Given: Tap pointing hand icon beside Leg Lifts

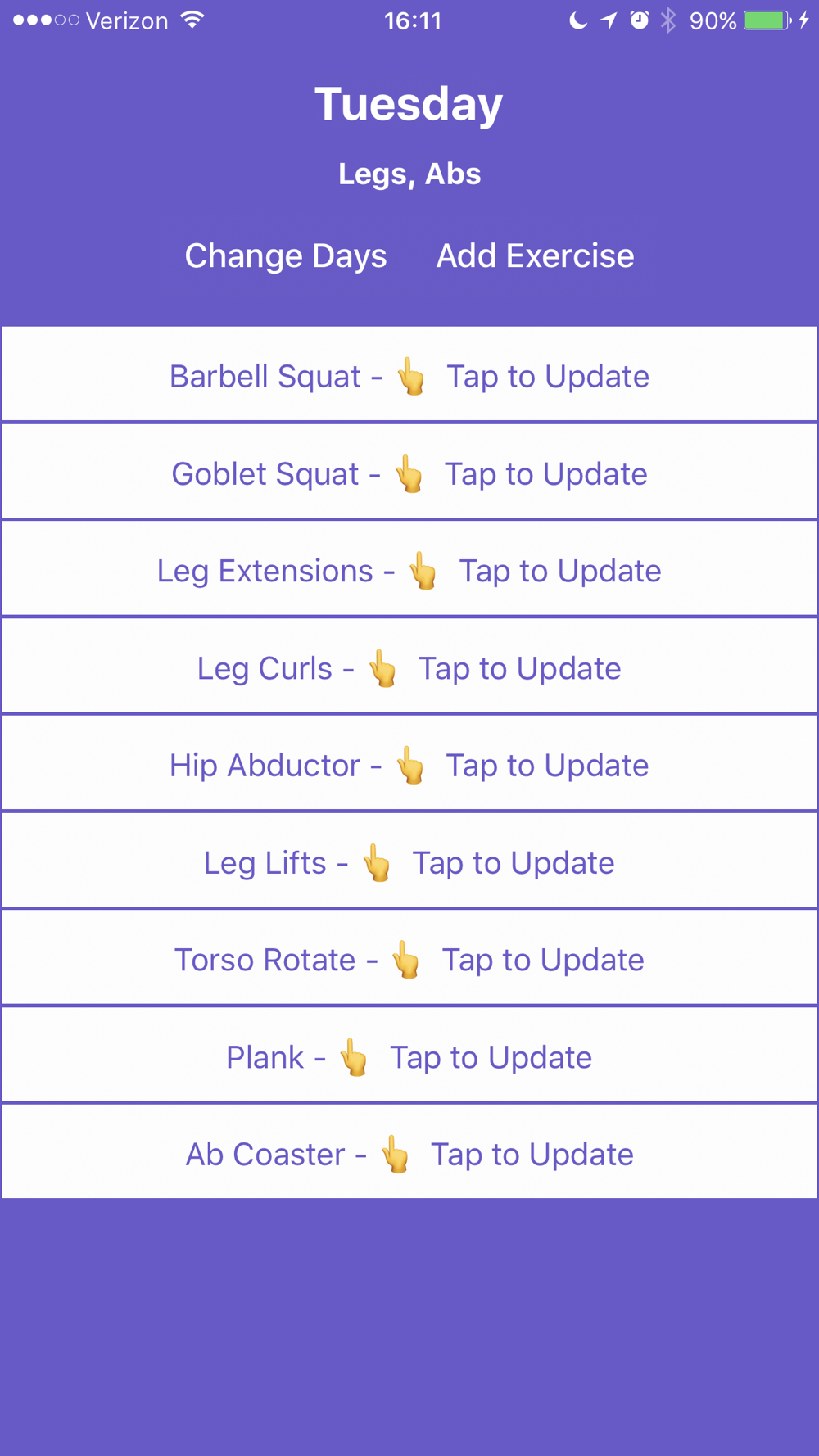Looking at the screenshot, I should [x=377, y=862].
